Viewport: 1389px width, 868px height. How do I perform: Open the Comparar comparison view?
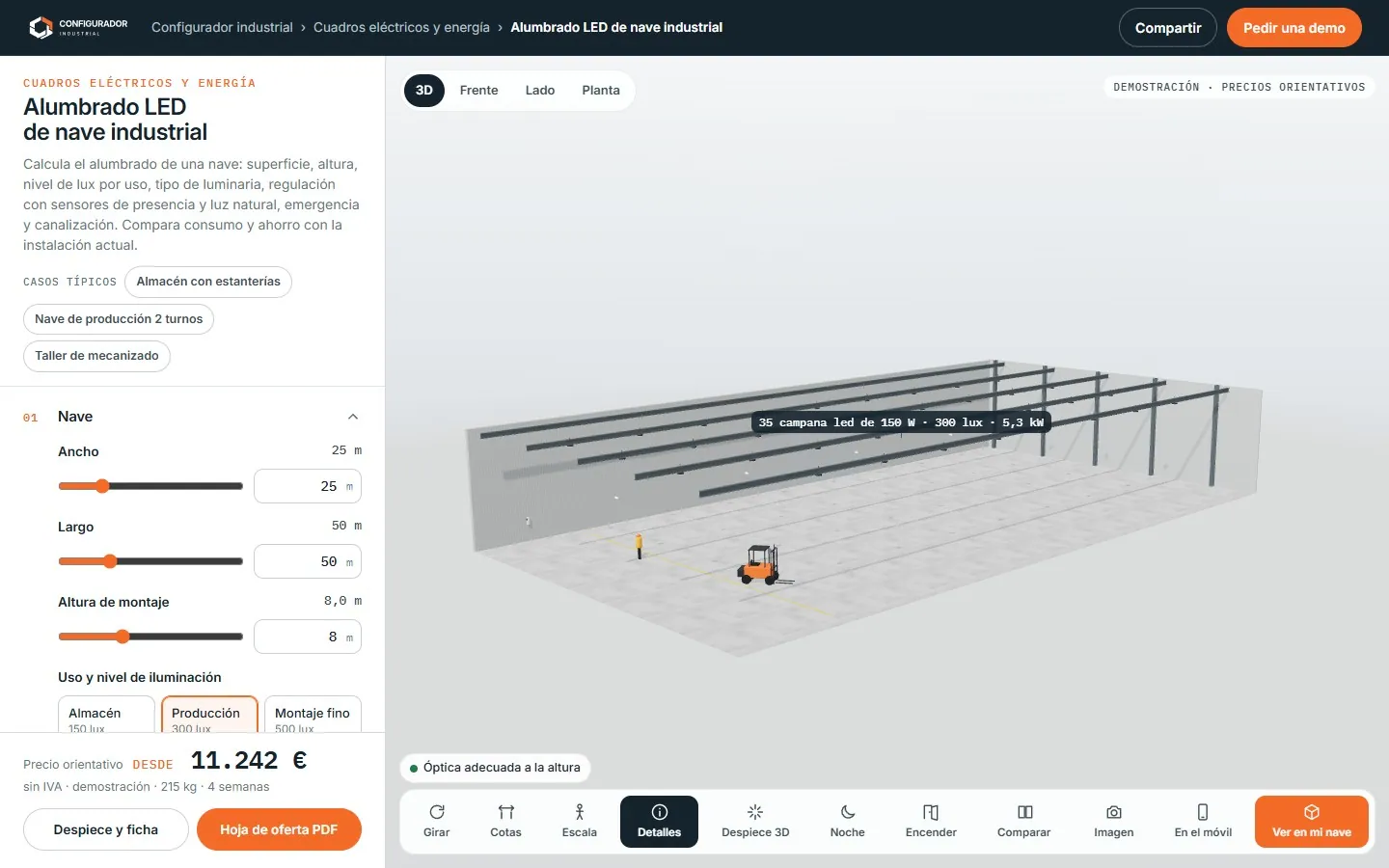point(1023,822)
